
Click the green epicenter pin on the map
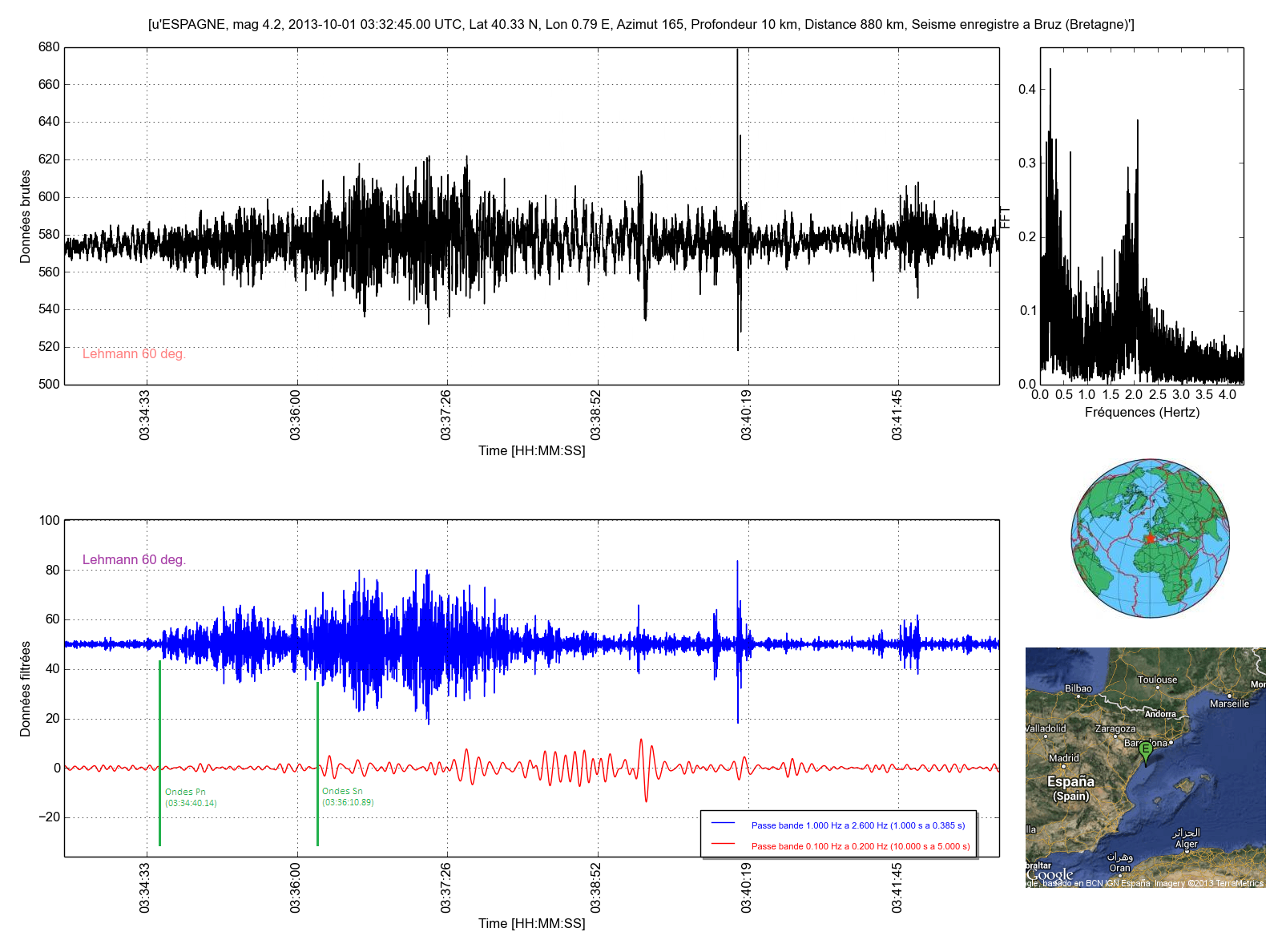coord(1146,751)
